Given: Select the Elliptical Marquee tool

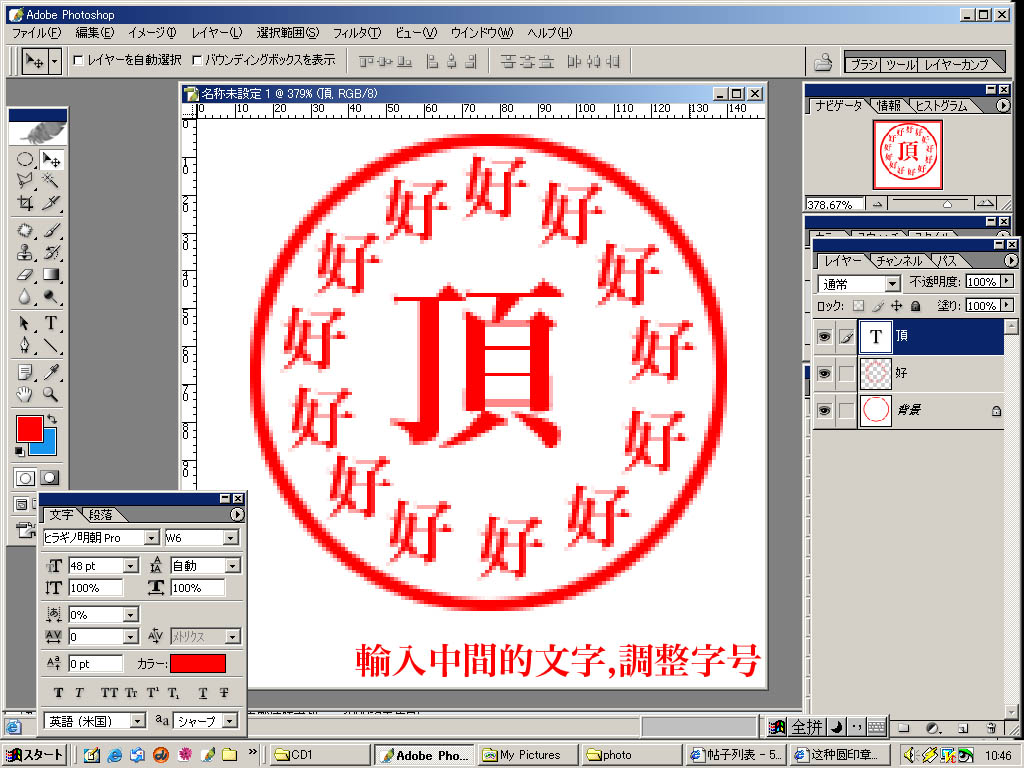Looking at the screenshot, I should coord(25,159).
